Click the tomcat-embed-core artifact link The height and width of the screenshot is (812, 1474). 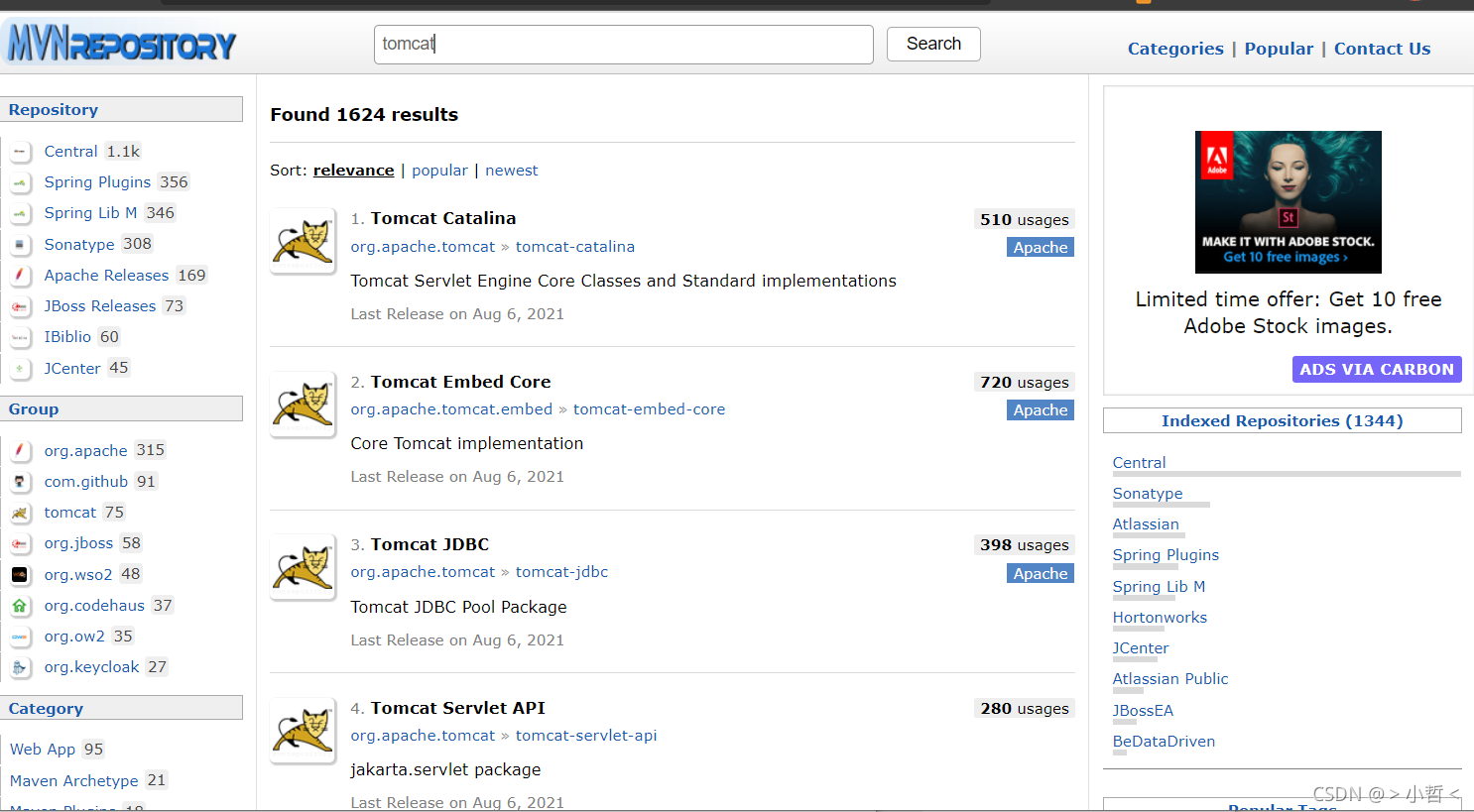tap(649, 409)
